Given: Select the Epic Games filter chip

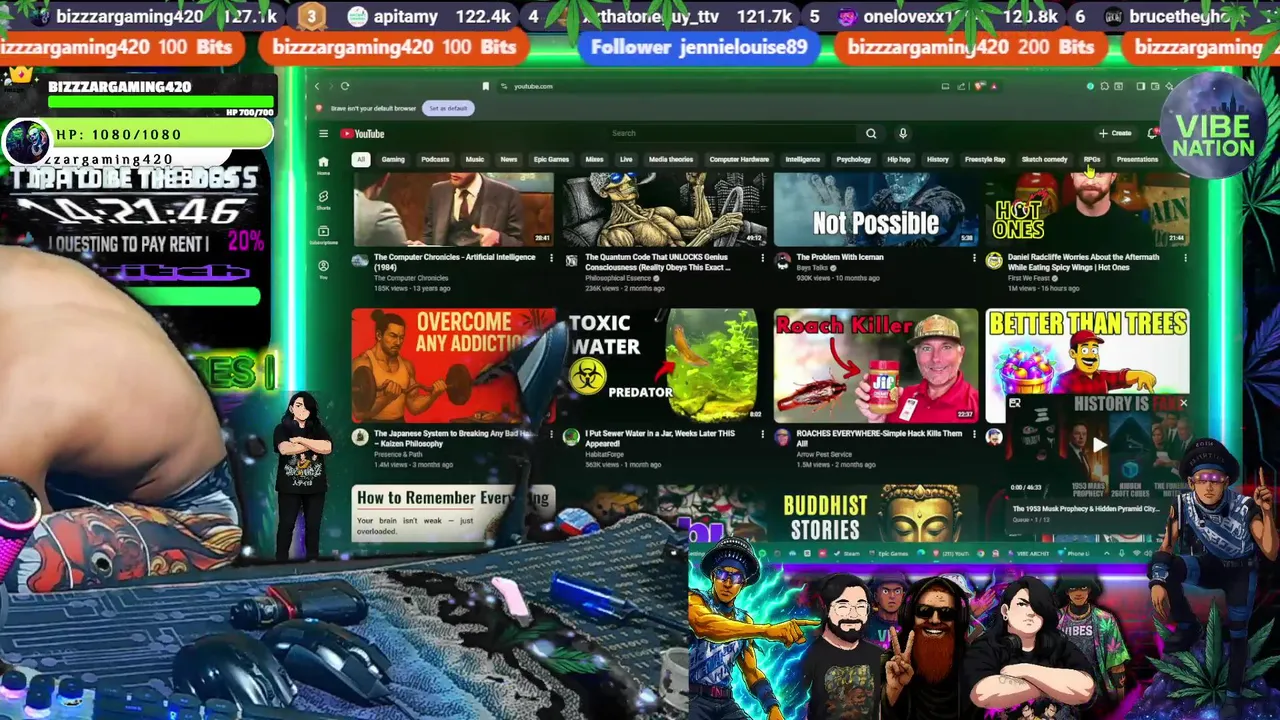Looking at the screenshot, I should pos(551,160).
